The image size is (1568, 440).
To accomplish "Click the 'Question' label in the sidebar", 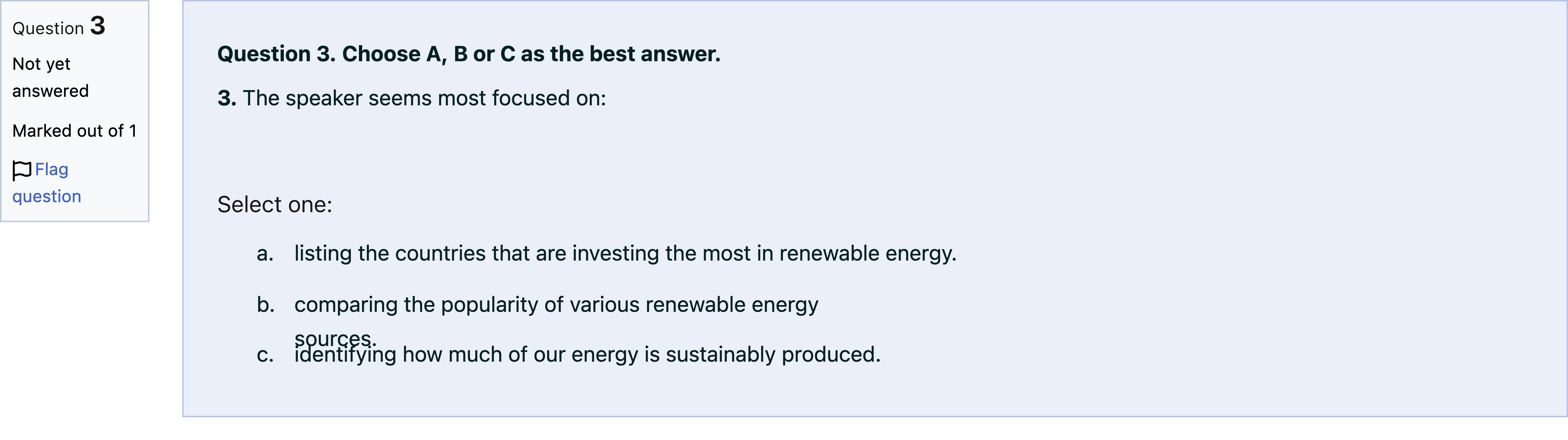I will click(x=48, y=28).
